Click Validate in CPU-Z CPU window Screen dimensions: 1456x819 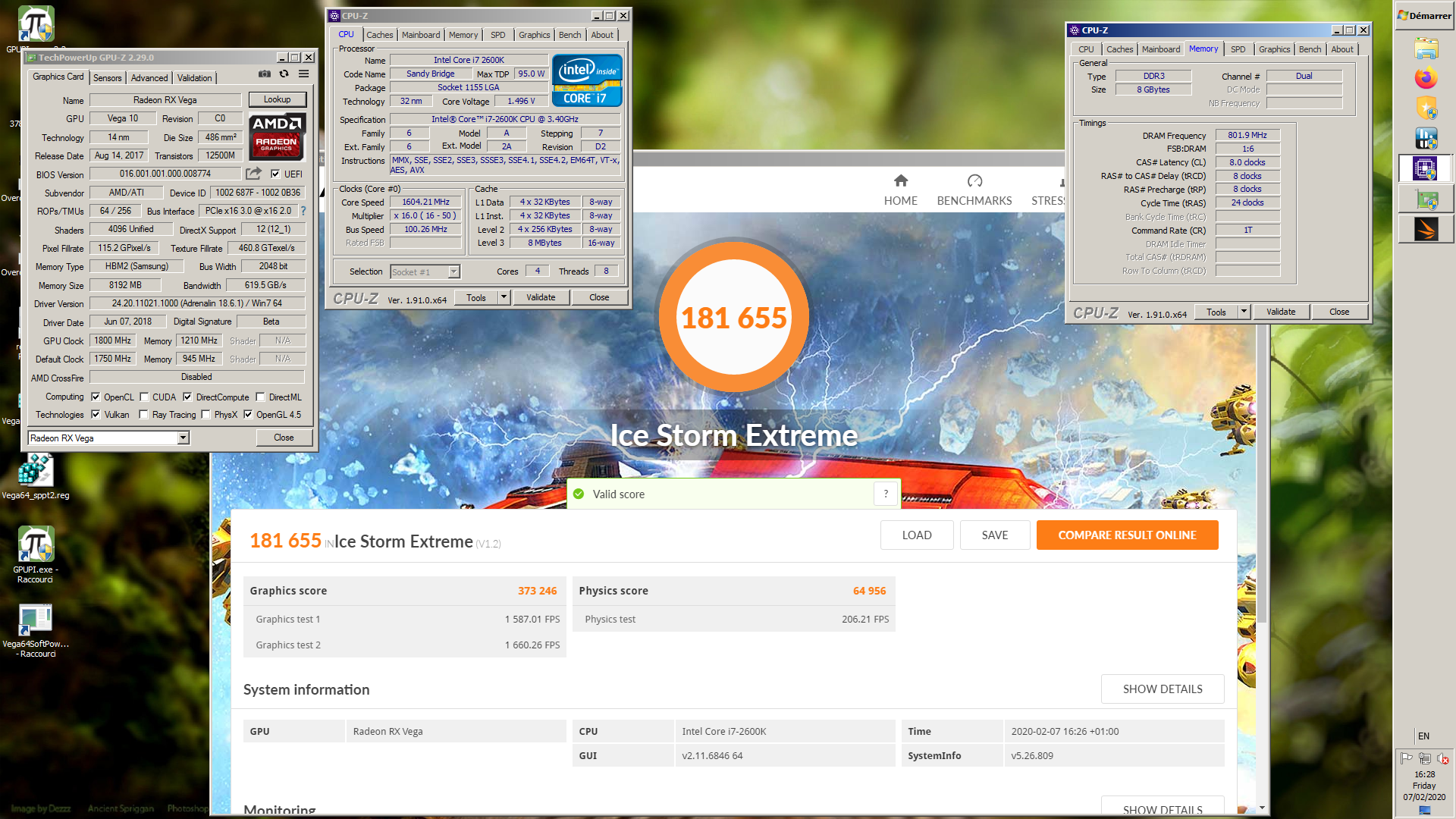click(541, 297)
